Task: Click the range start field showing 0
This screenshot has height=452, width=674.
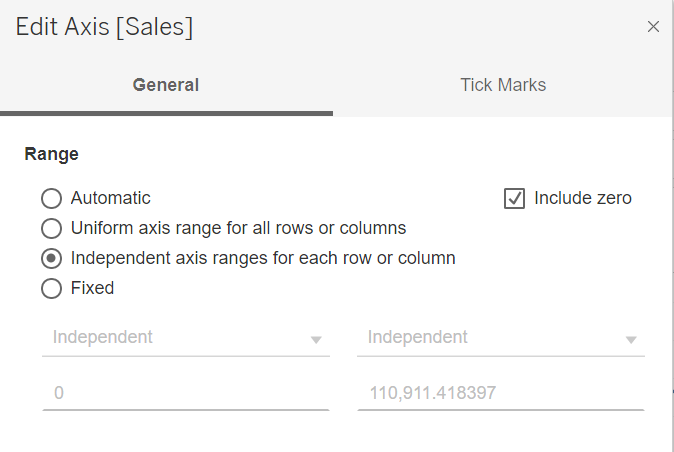Action: click(186, 394)
